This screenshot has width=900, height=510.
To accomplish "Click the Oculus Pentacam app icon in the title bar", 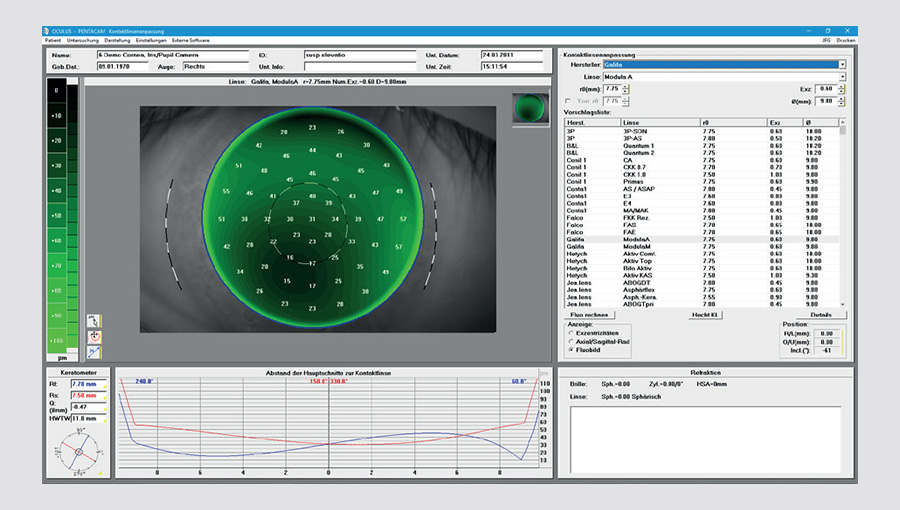I will [x=46, y=31].
